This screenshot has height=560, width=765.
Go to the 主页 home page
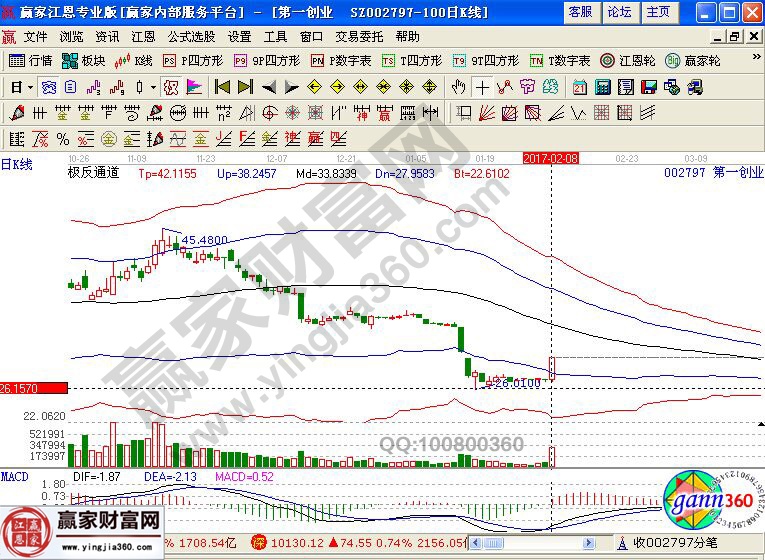pos(658,12)
